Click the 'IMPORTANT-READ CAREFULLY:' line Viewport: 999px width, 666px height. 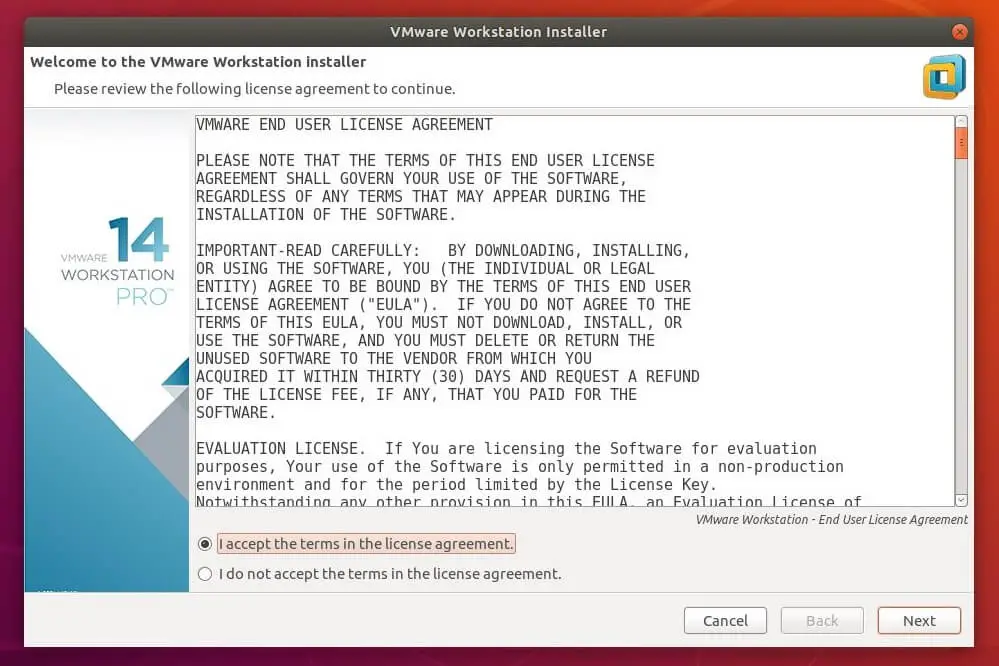[443, 250]
